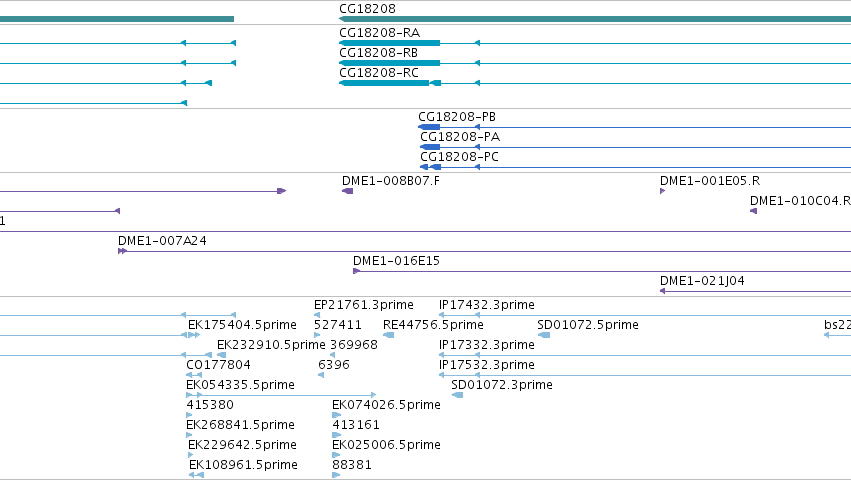Select the 88381 feature label

pyautogui.click(x=352, y=465)
